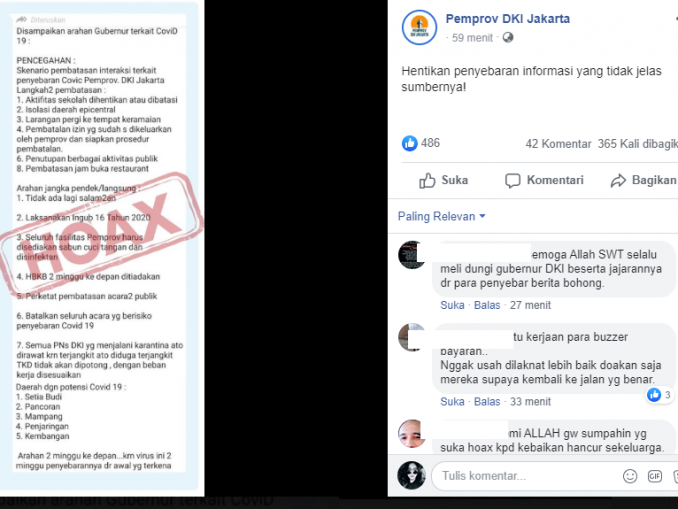Click the blue like reaction icon beside 486

pos(409,143)
